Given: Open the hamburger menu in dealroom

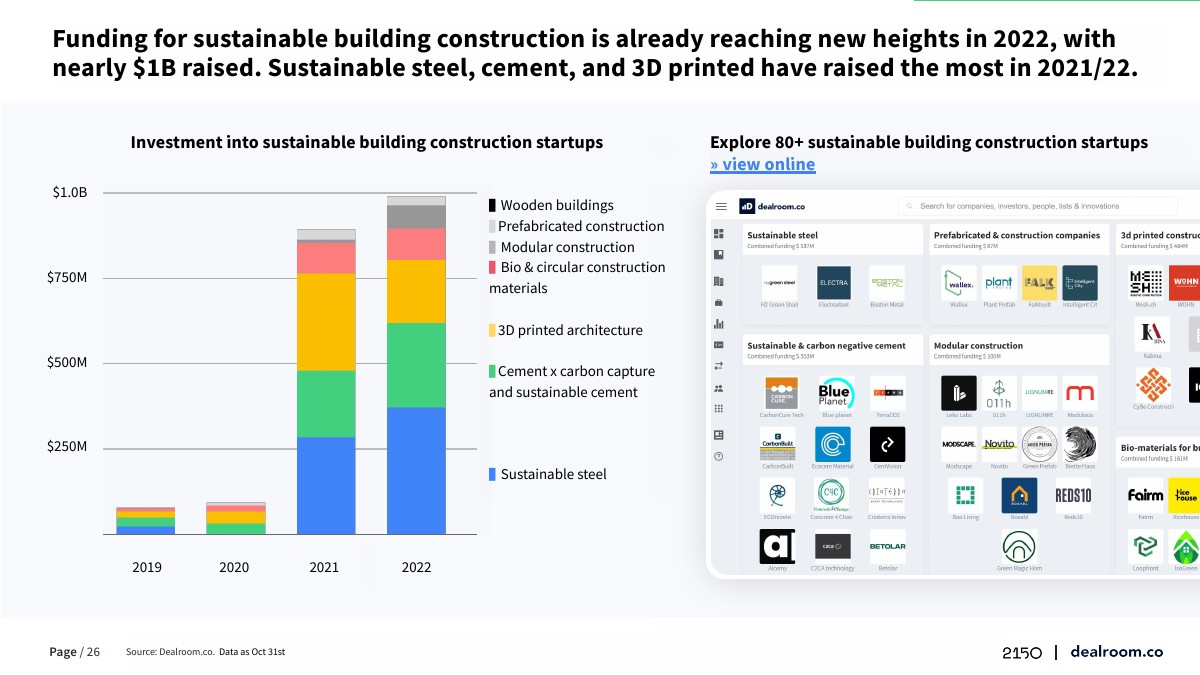Looking at the screenshot, I should 720,206.
